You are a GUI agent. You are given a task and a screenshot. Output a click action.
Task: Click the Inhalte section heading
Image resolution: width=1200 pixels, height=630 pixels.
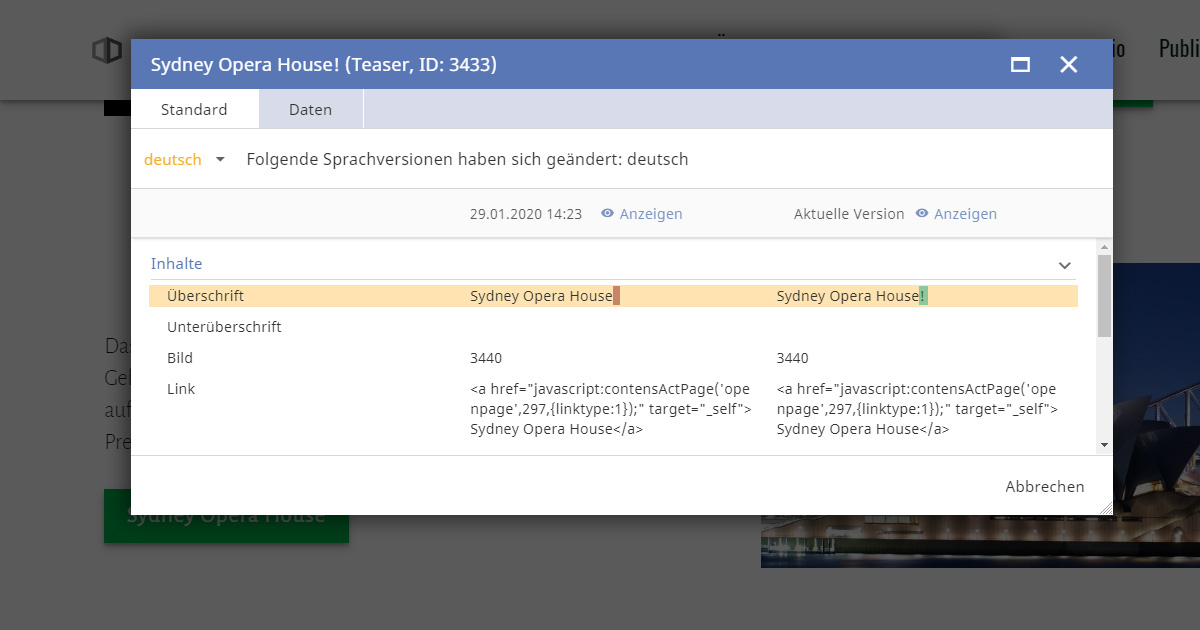point(176,264)
